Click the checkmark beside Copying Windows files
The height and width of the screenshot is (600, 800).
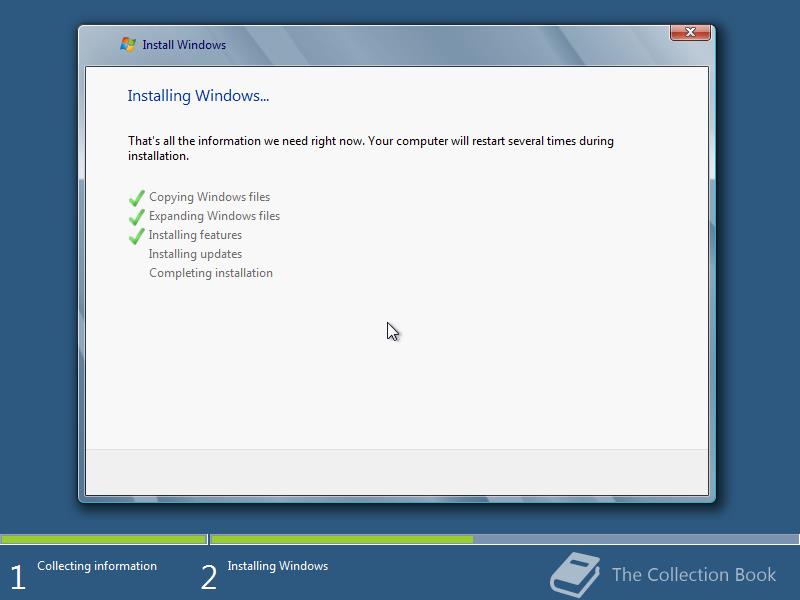[x=136, y=198]
